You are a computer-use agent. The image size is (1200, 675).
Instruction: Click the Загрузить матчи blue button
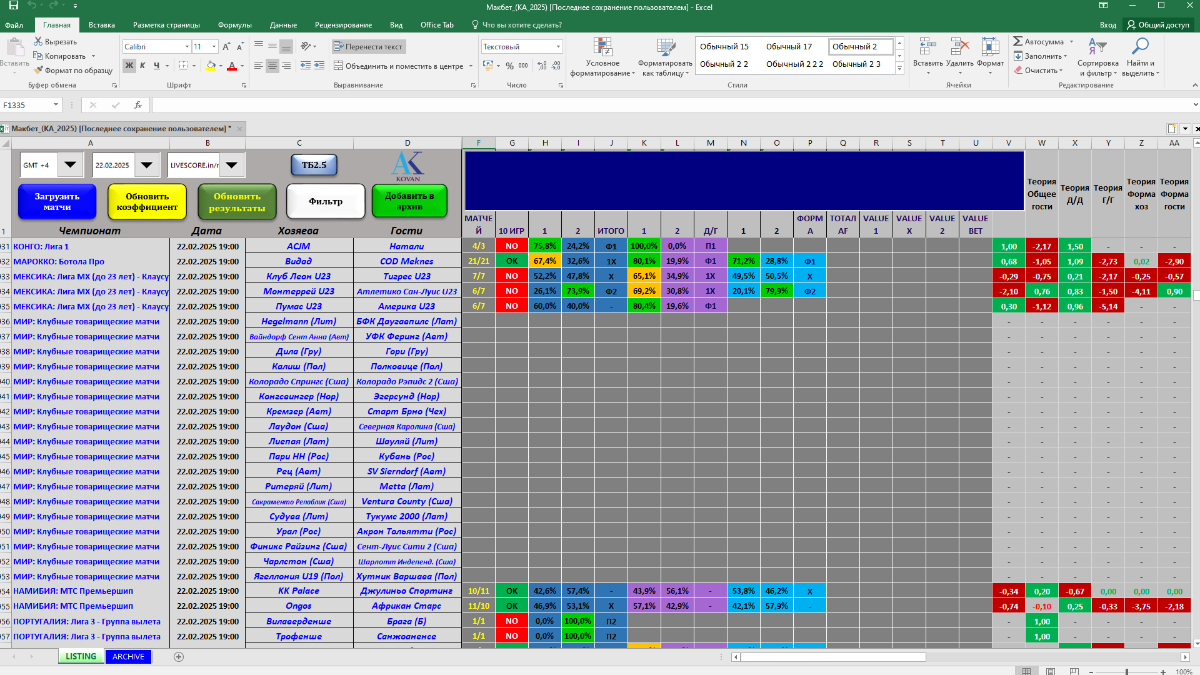point(57,201)
